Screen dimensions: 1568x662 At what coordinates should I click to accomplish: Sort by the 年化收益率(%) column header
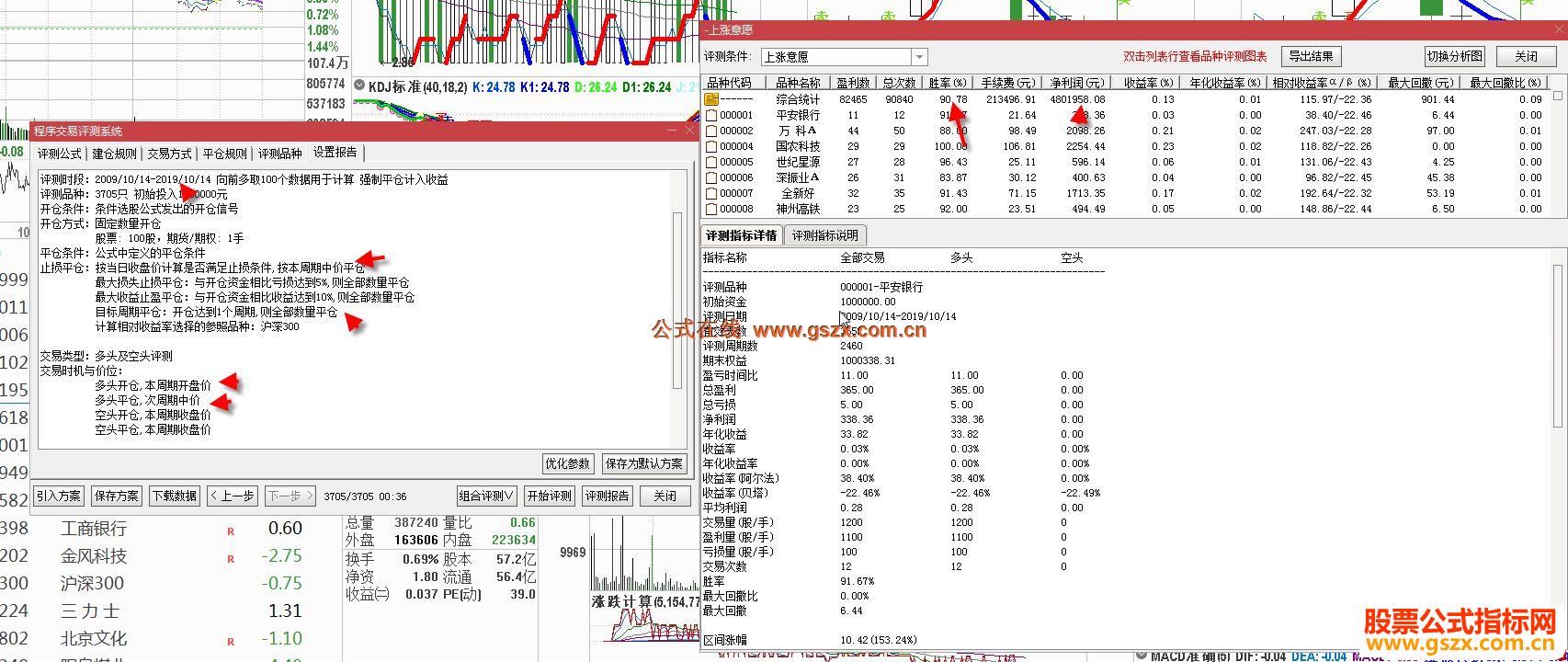tap(1223, 83)
